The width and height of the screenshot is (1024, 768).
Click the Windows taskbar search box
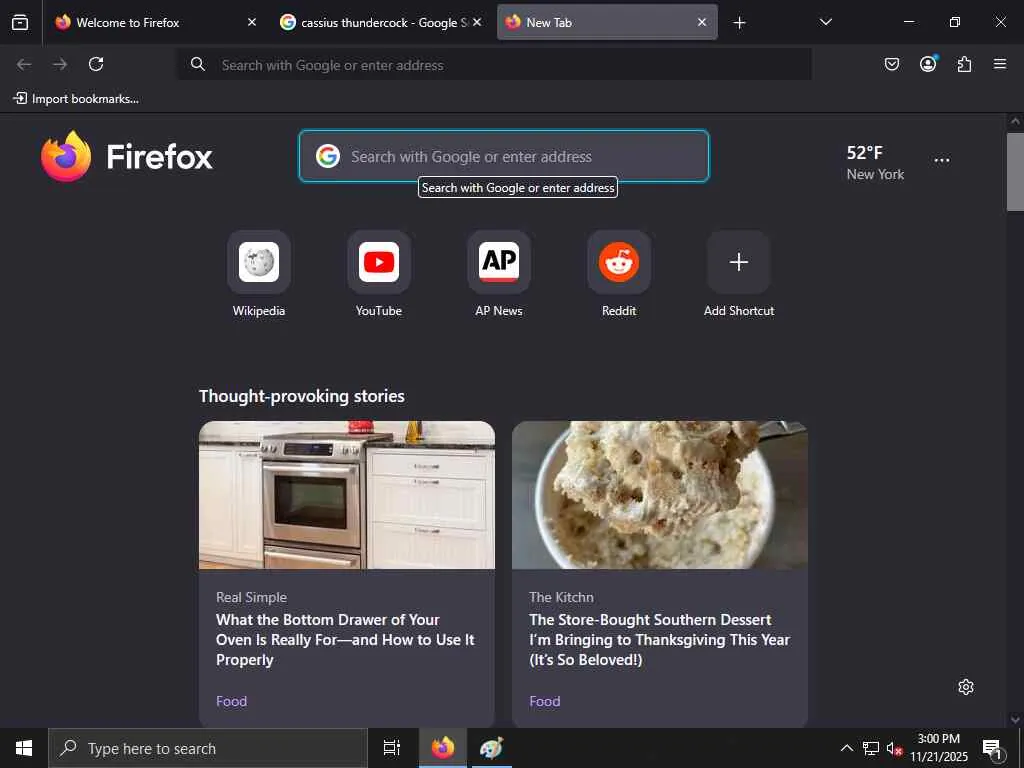point(208,748)
